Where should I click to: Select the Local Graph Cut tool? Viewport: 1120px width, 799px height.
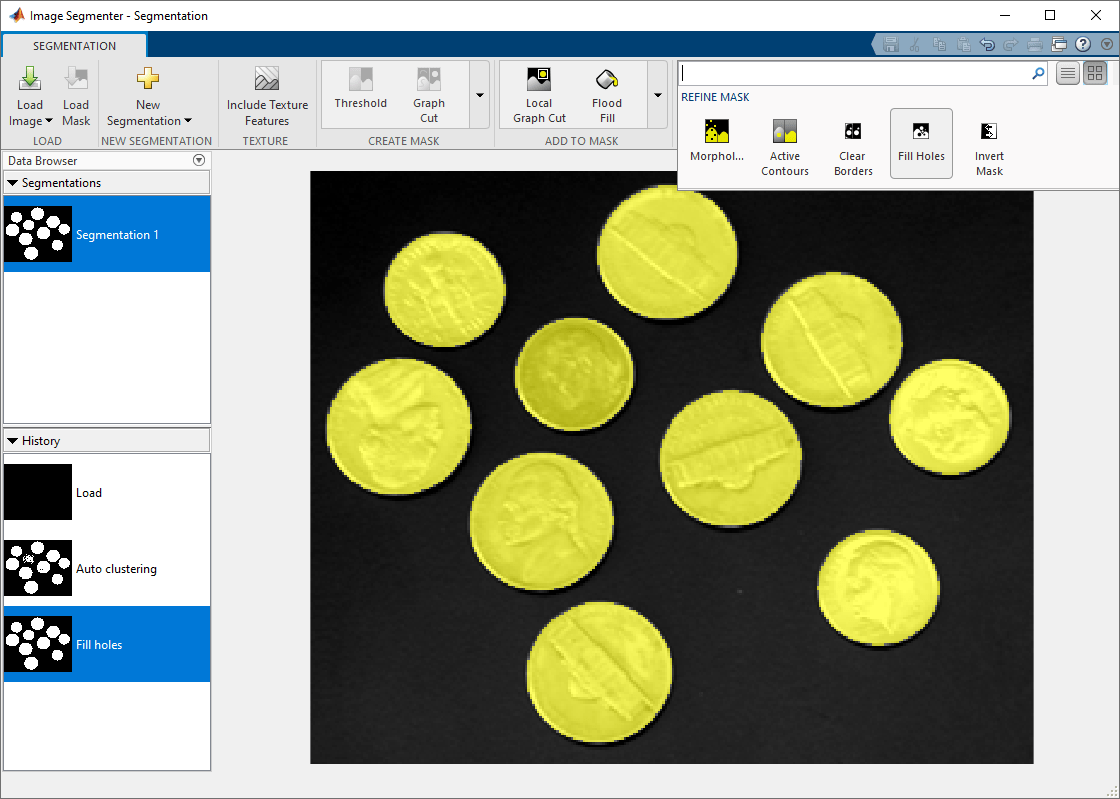point(539,95)
